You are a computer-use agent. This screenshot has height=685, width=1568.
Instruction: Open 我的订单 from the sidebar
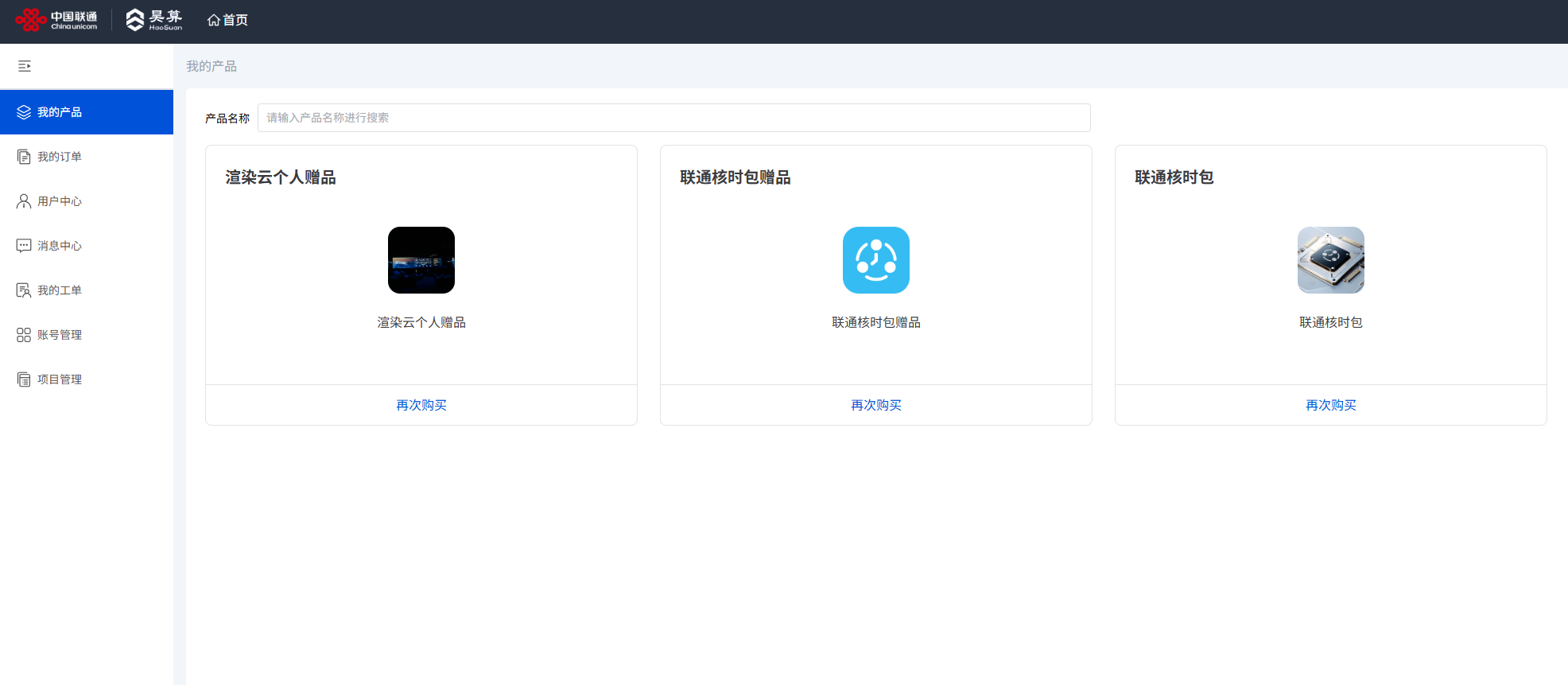pyautogui.click(x=60, y=157)
